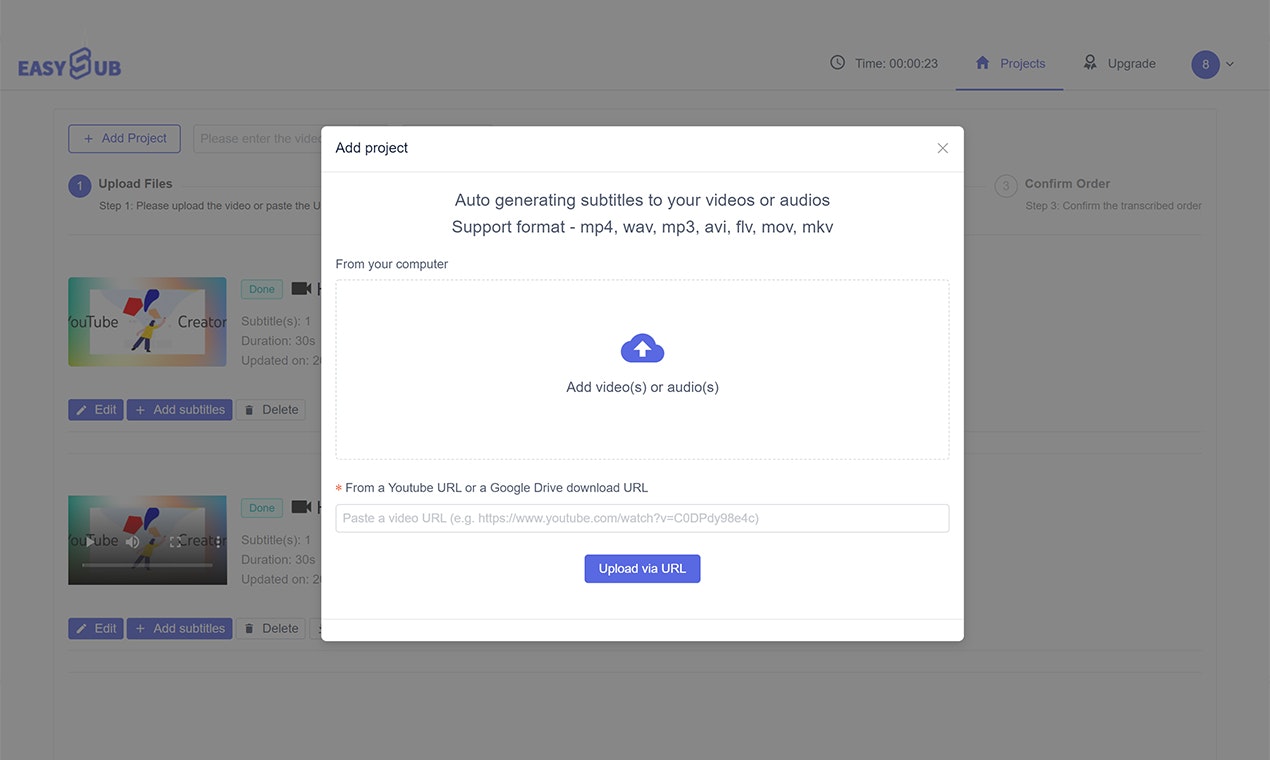Click Add video(s) or audio(s) drop zone
This screenshot has width=1270, height=760.
pos(642,370)
